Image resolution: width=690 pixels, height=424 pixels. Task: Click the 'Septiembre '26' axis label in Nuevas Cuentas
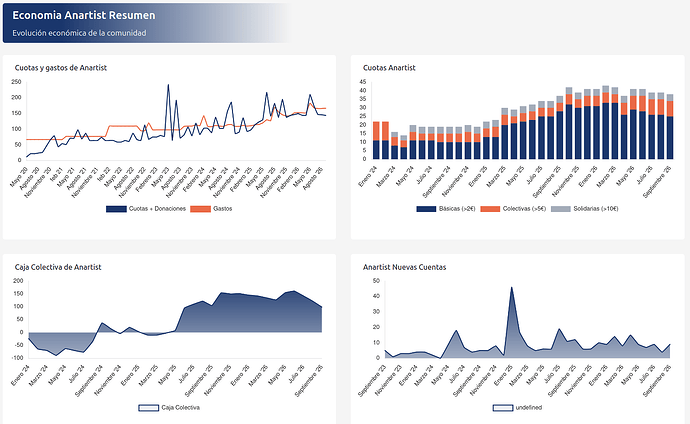[657, 381]
